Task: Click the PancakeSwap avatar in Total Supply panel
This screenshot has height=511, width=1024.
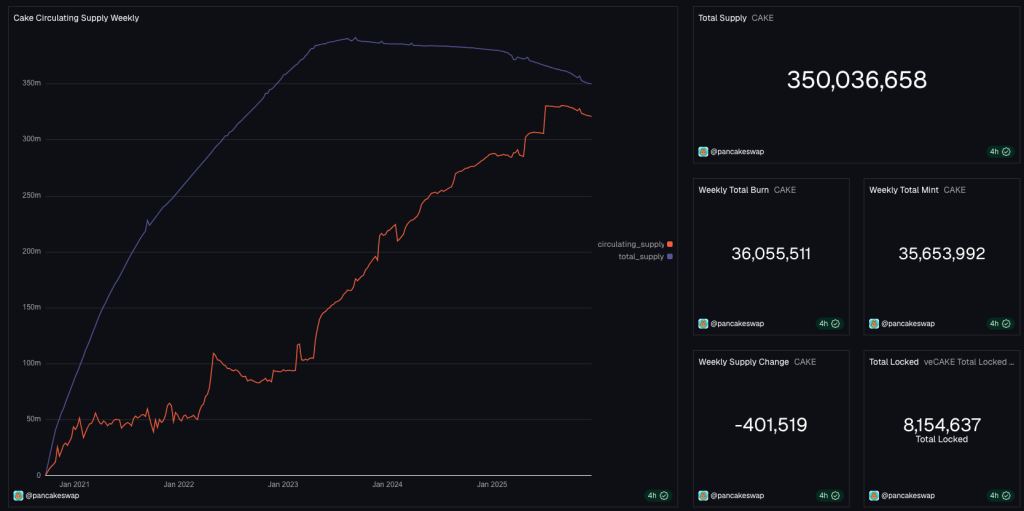Action: [703, 152]
